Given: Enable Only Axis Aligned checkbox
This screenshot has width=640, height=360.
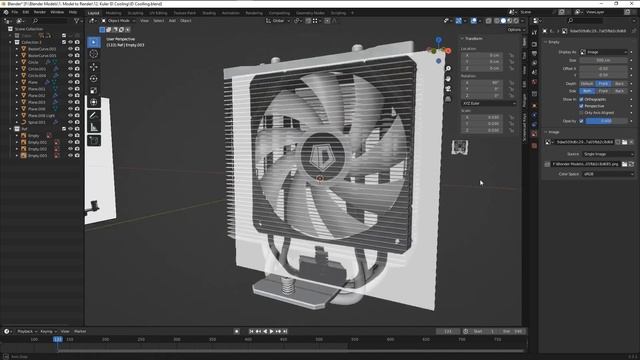Looking at the screenshot, I should (x=581, y=113).
